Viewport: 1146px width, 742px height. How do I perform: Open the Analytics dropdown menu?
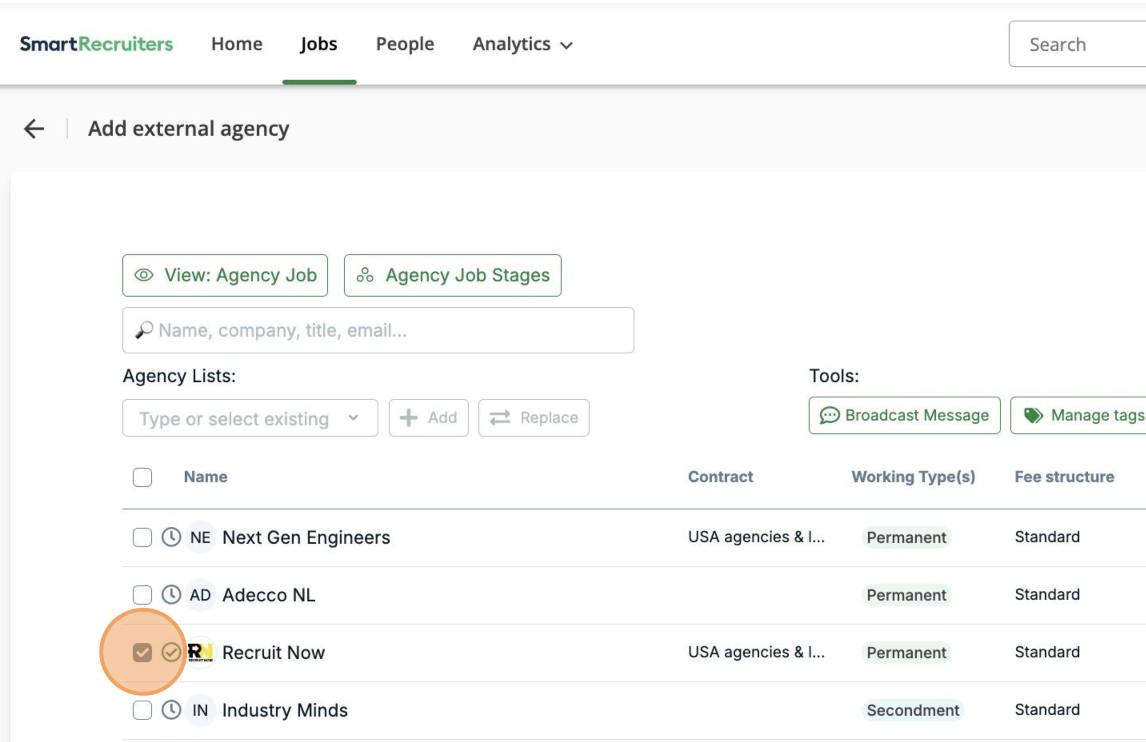pos(523,44)
